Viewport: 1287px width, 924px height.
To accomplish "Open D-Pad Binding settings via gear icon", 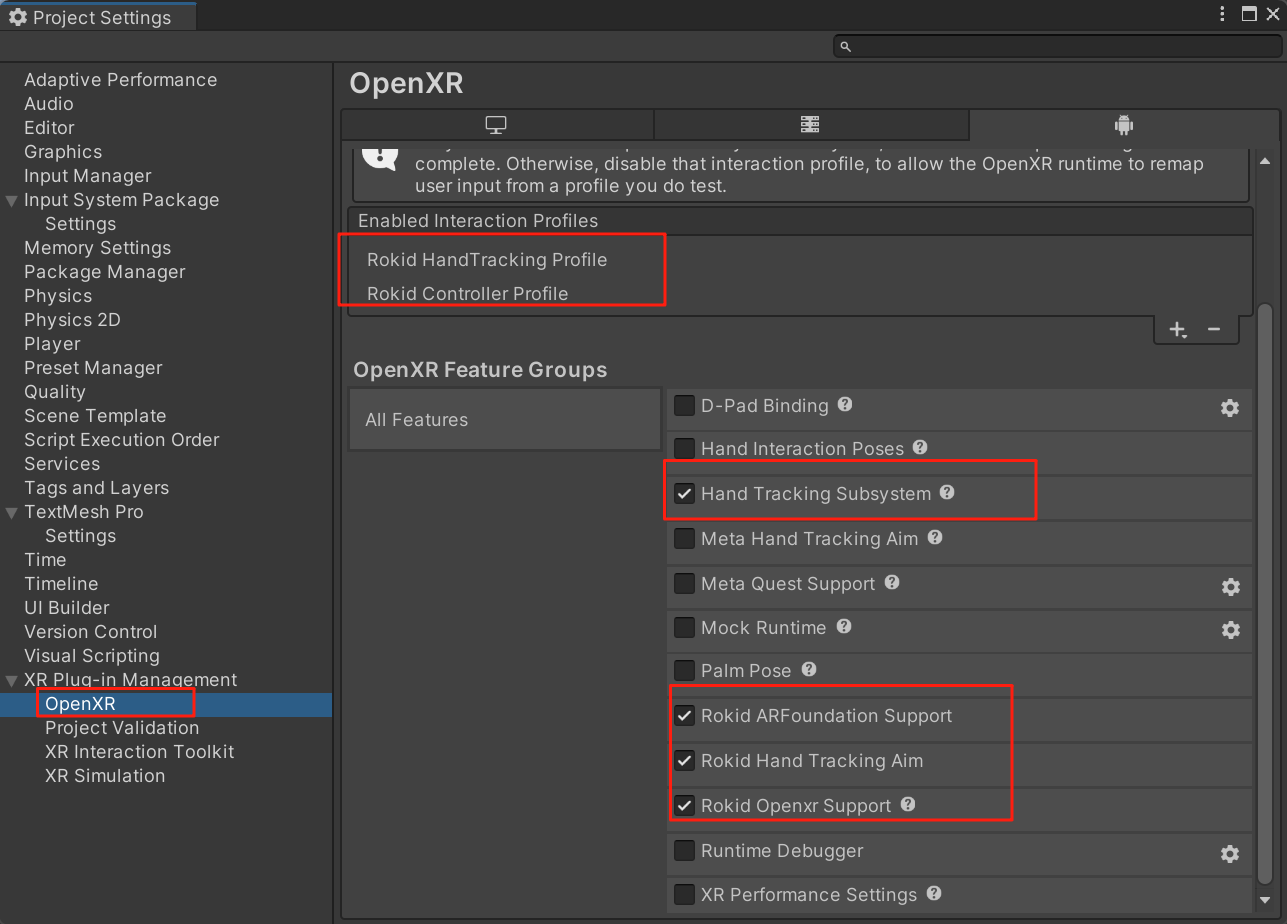I will tap(1230, 408).
